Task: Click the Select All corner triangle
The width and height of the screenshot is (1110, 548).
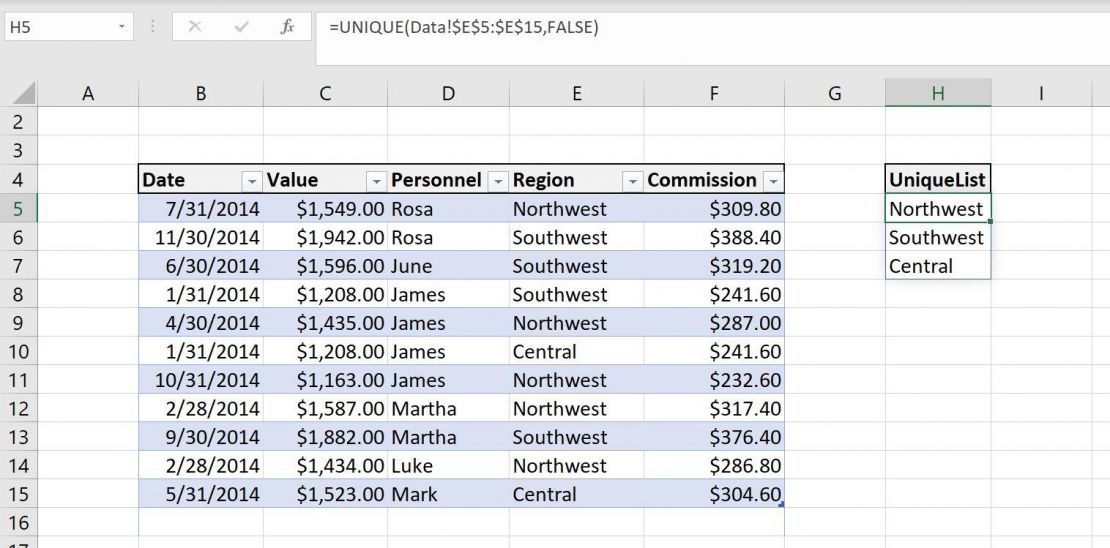Action: click(x=24, y=94)
